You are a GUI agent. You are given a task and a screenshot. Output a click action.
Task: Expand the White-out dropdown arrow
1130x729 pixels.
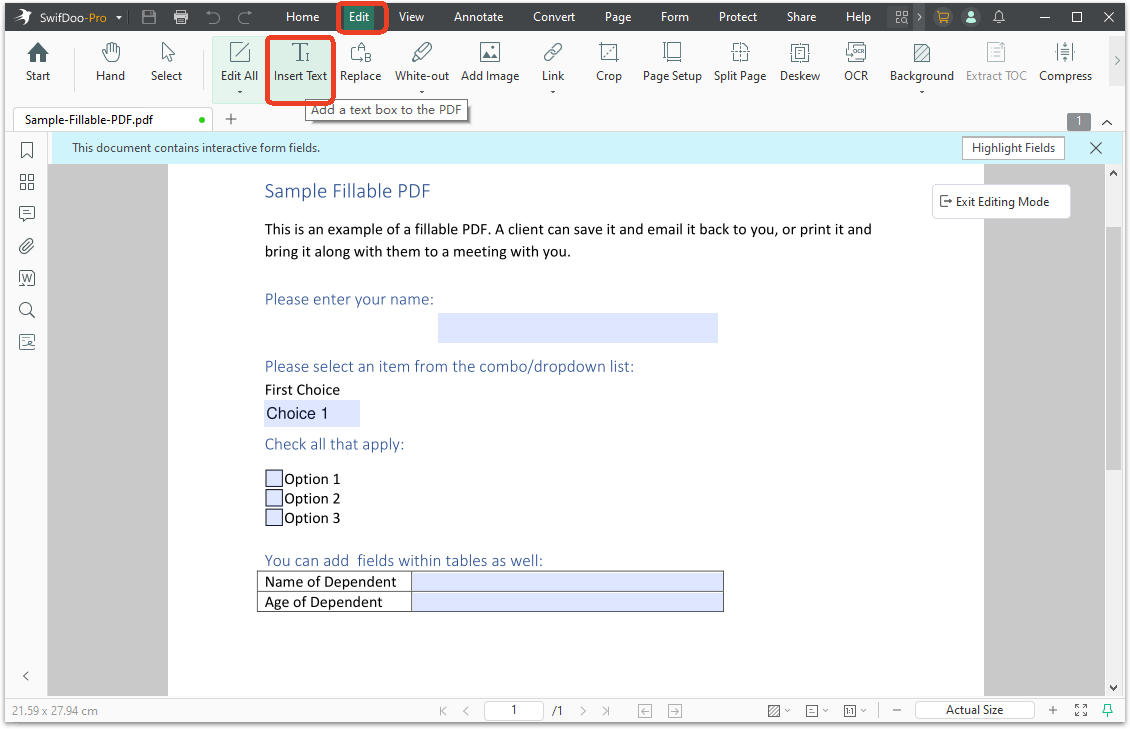422,92
